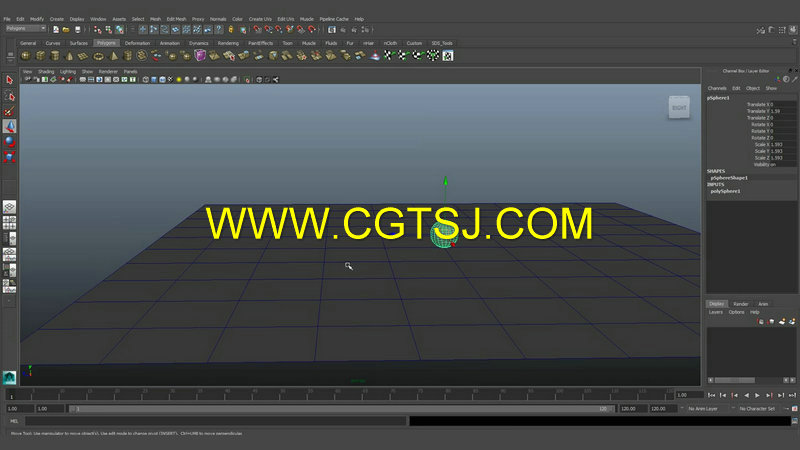Select the single perspective view layout
Viewport: 800px width, 450px height.
click(x=9, y=207)
